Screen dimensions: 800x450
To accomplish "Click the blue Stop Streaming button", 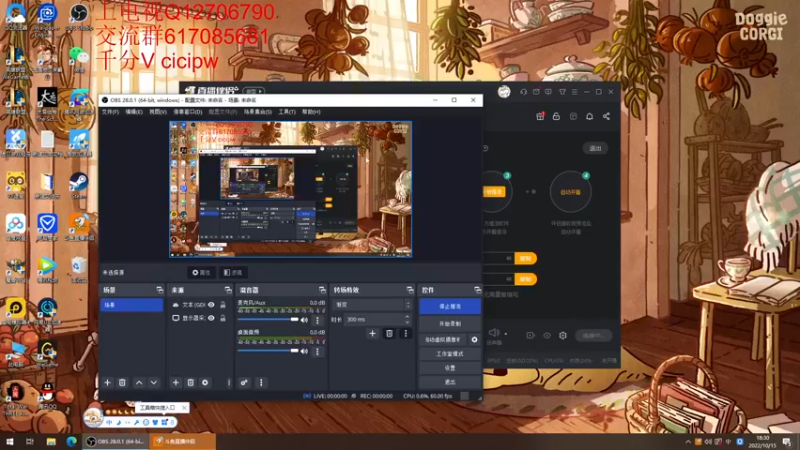I will point(450,306).
